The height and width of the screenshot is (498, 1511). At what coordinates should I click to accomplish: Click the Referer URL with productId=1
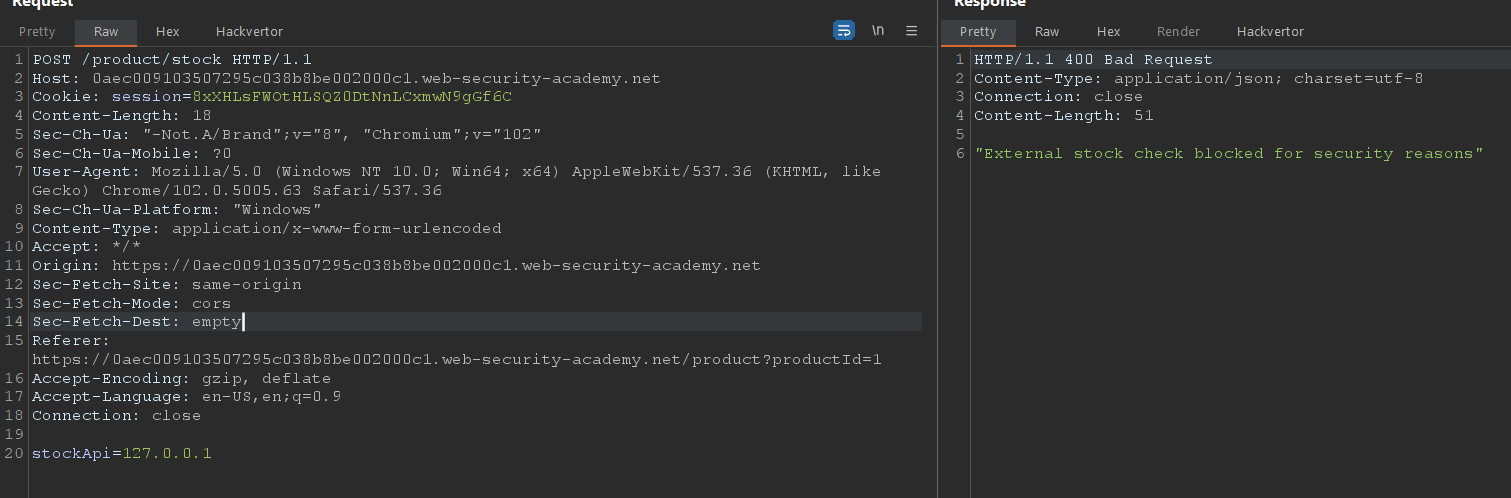tap(456, 359)
